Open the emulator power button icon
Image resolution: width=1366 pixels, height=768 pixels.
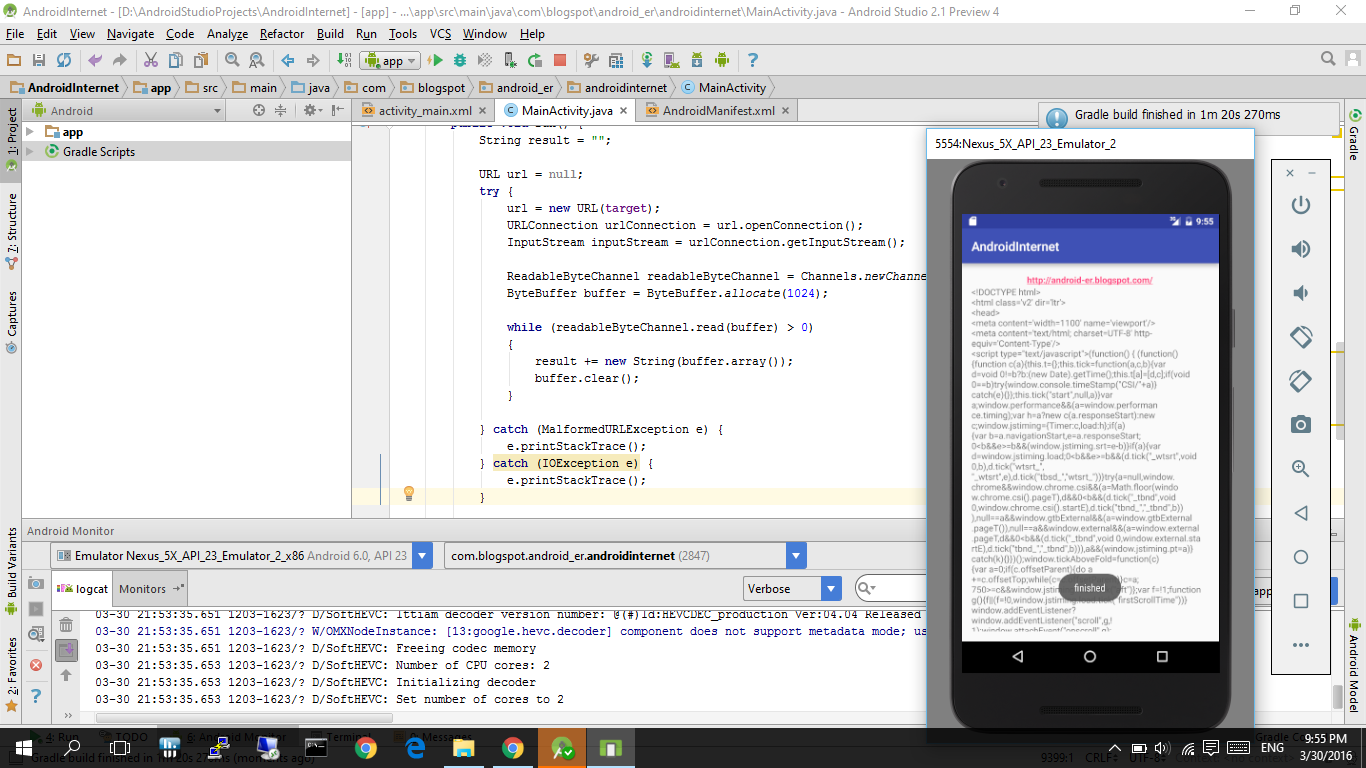[1300, 207]
